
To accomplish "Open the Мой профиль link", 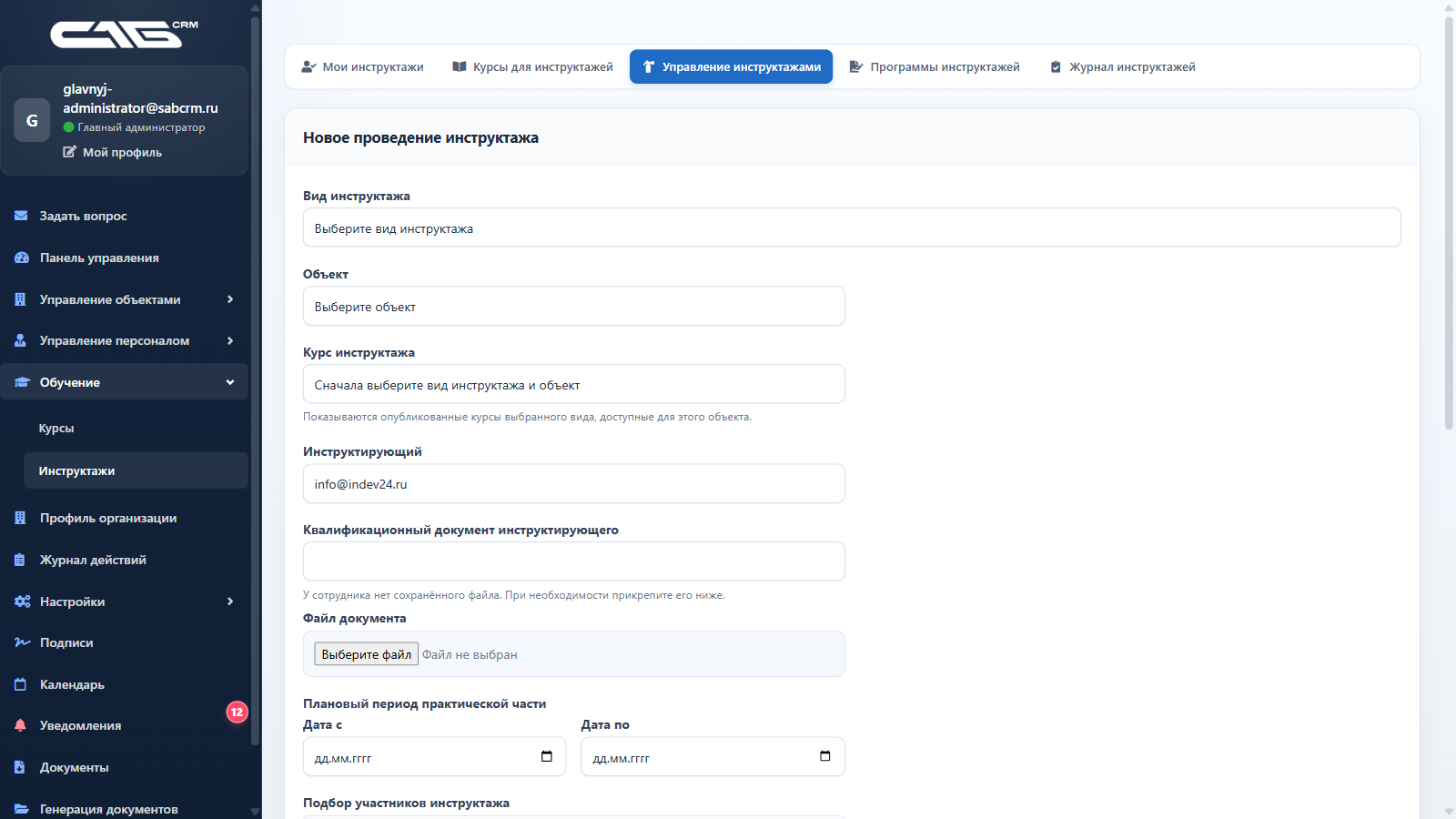I will tap(113, 152).
